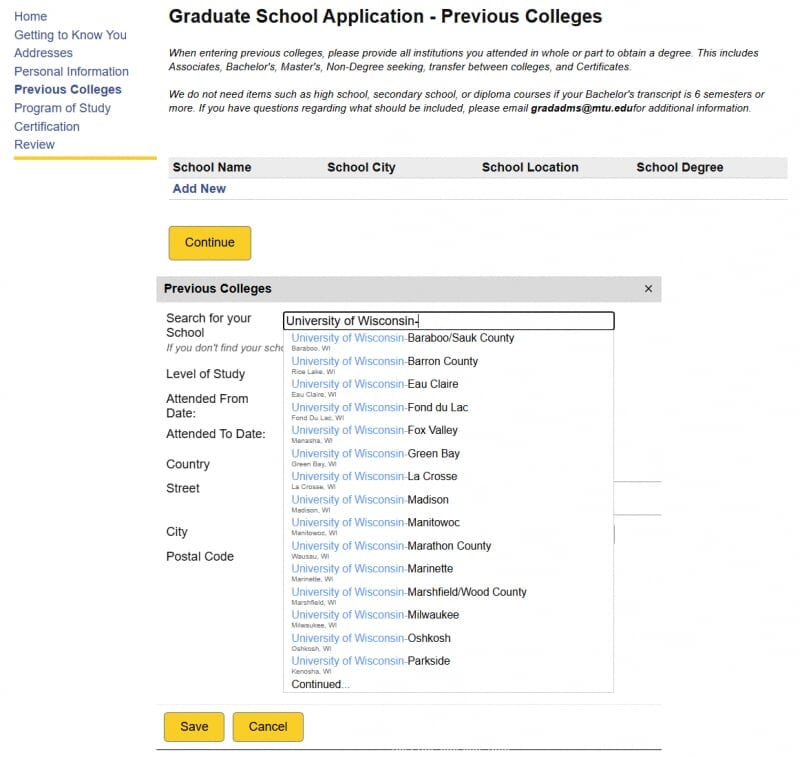Pick University of Wisconsin-La Crosse
The image size is (800, 757).
click(448, 481)
